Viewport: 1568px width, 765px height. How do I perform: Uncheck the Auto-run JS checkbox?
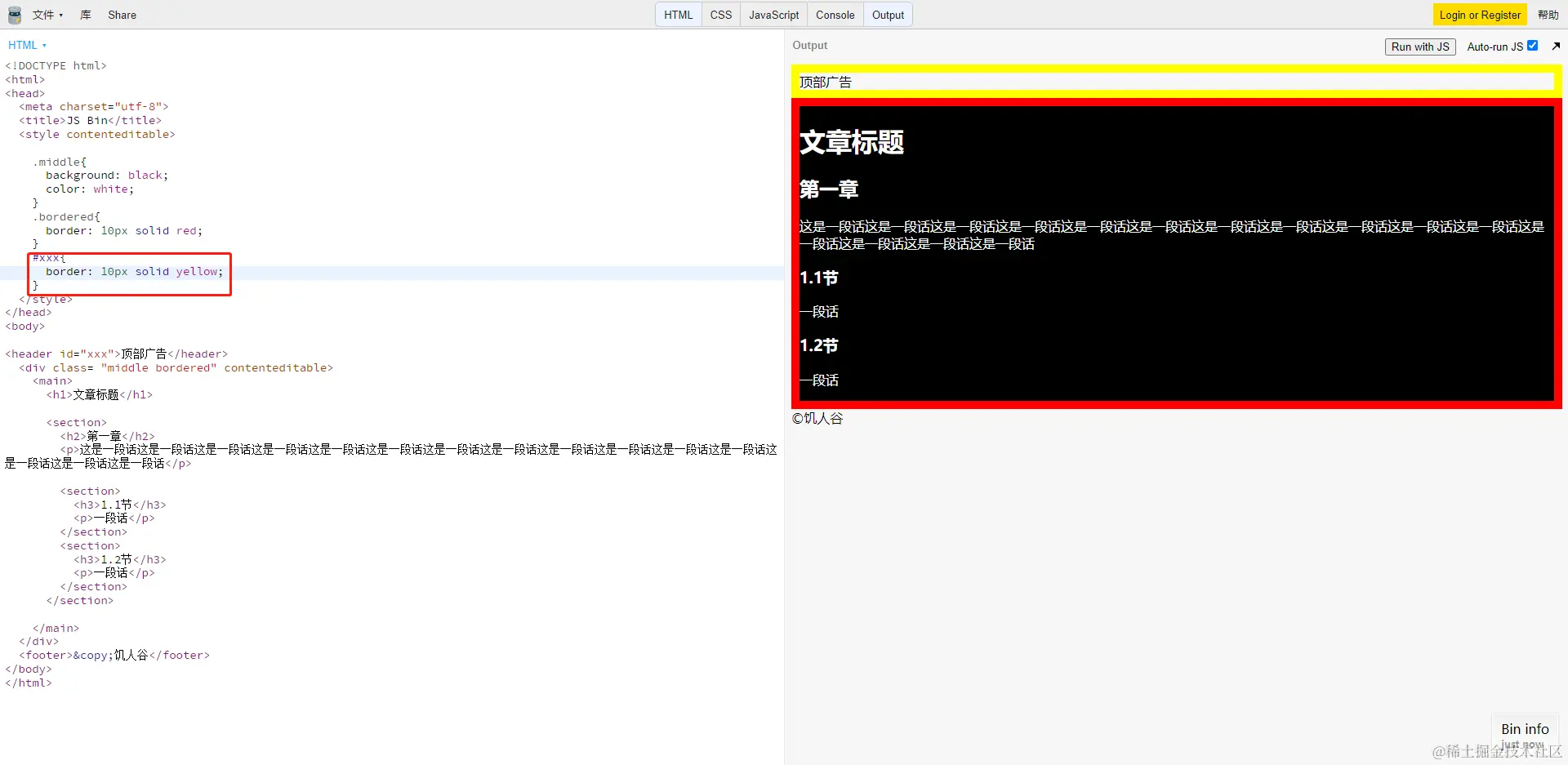coord(1535,46)
